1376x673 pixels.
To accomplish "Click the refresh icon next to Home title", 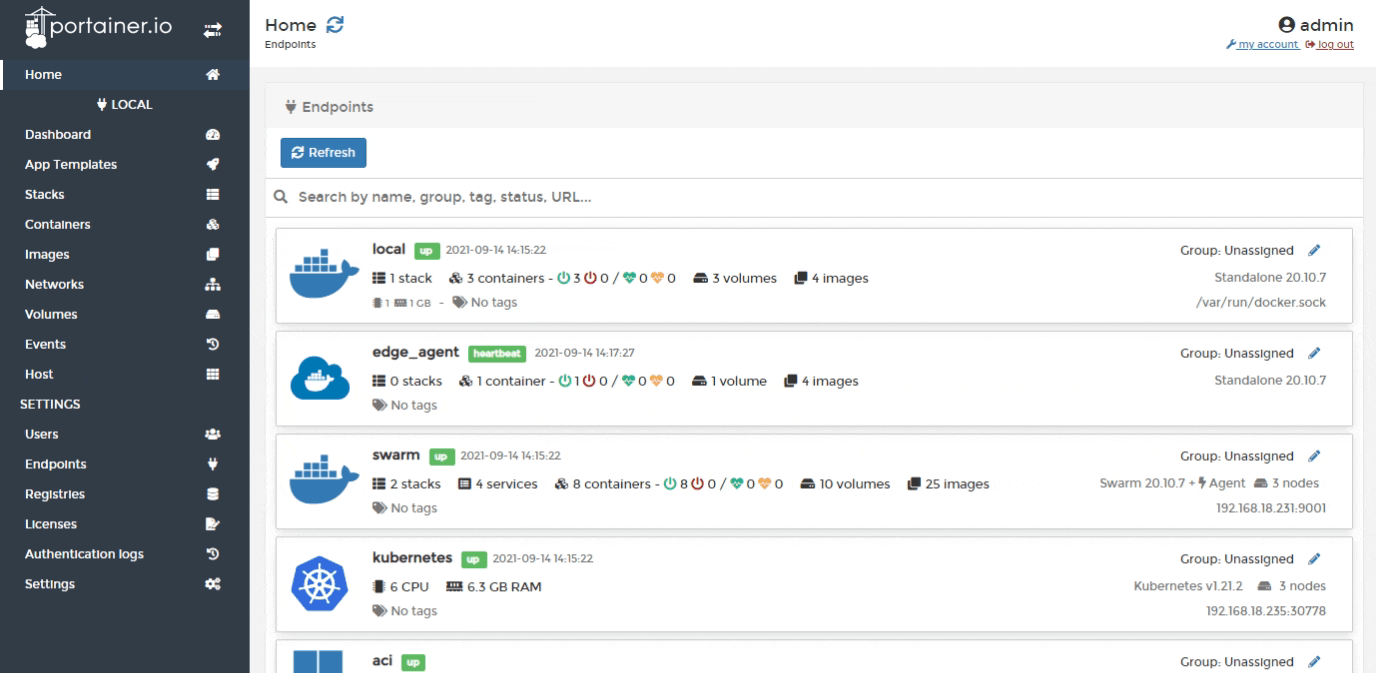I will click(x=335, y=25).
